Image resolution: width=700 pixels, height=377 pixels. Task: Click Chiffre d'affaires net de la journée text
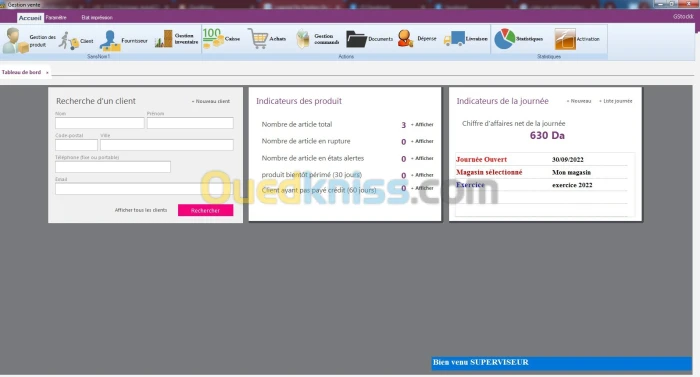click(x=513, y=123)
